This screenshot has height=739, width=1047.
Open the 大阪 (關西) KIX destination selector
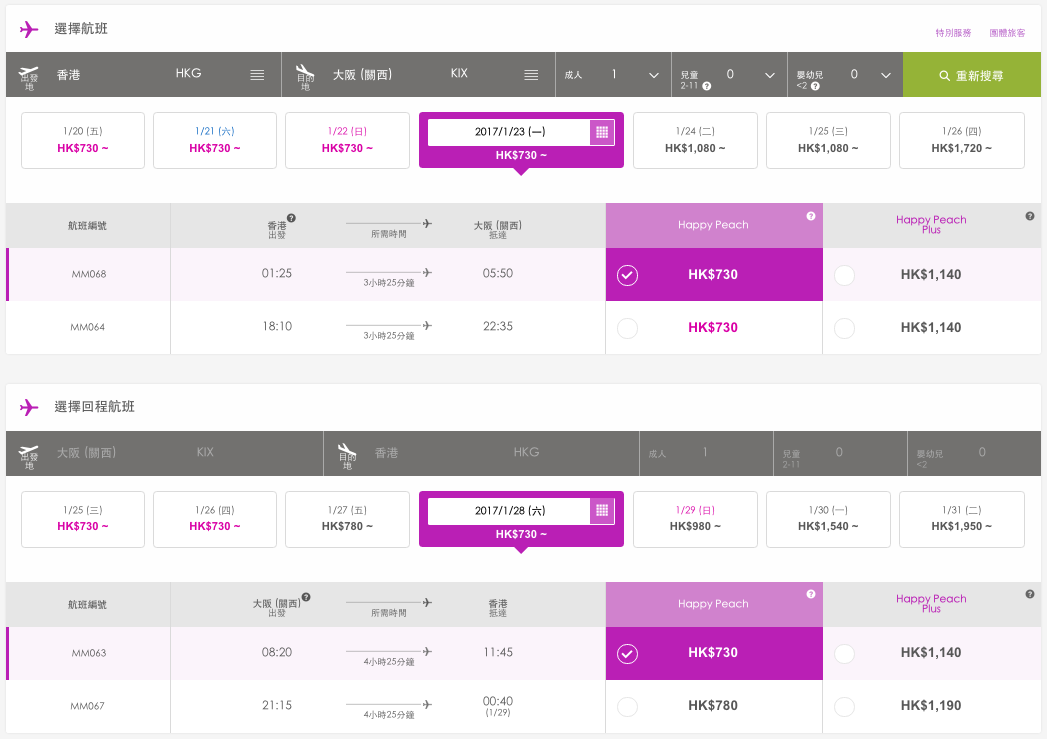pyautogui.click(x=419, y=75)
